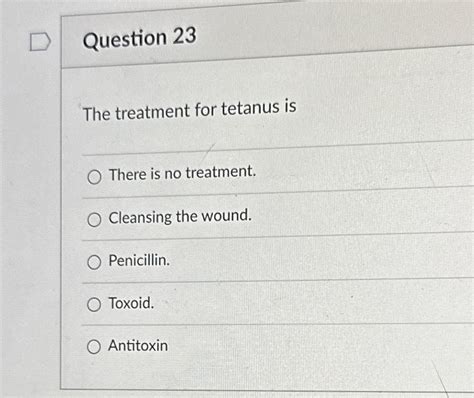The image size is (474, 398).
Task: Click the word 'wound.' in the second answer
Action: (x=226, y=215)
